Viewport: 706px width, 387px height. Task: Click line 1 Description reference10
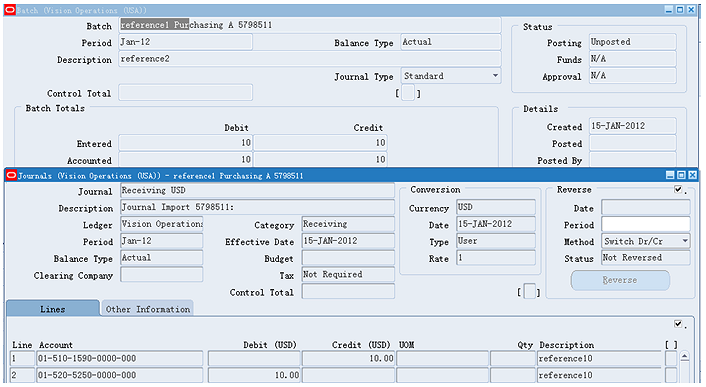pos(600,359)
